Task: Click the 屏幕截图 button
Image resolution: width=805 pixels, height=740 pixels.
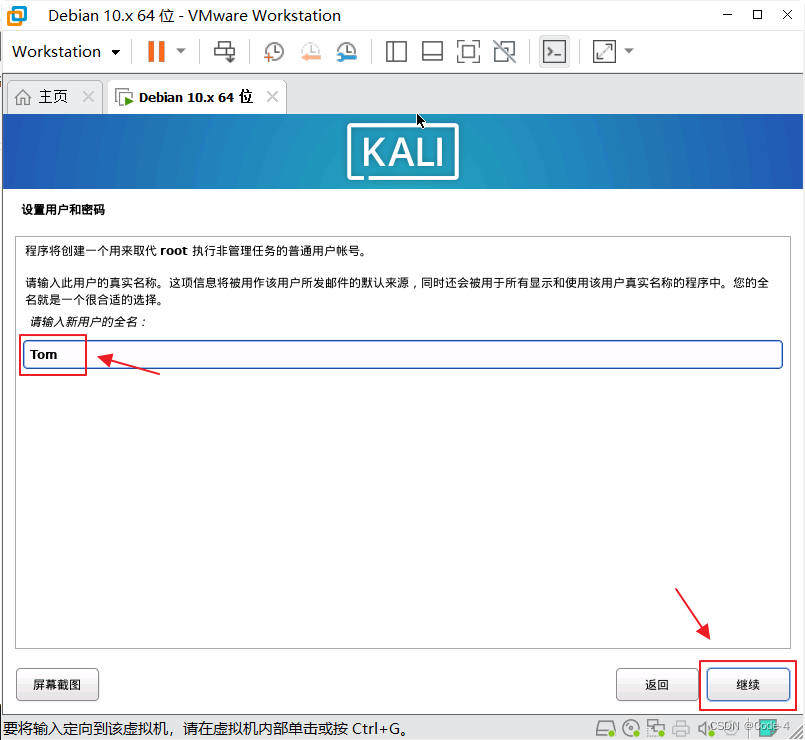Action: (x=57, y=685)
